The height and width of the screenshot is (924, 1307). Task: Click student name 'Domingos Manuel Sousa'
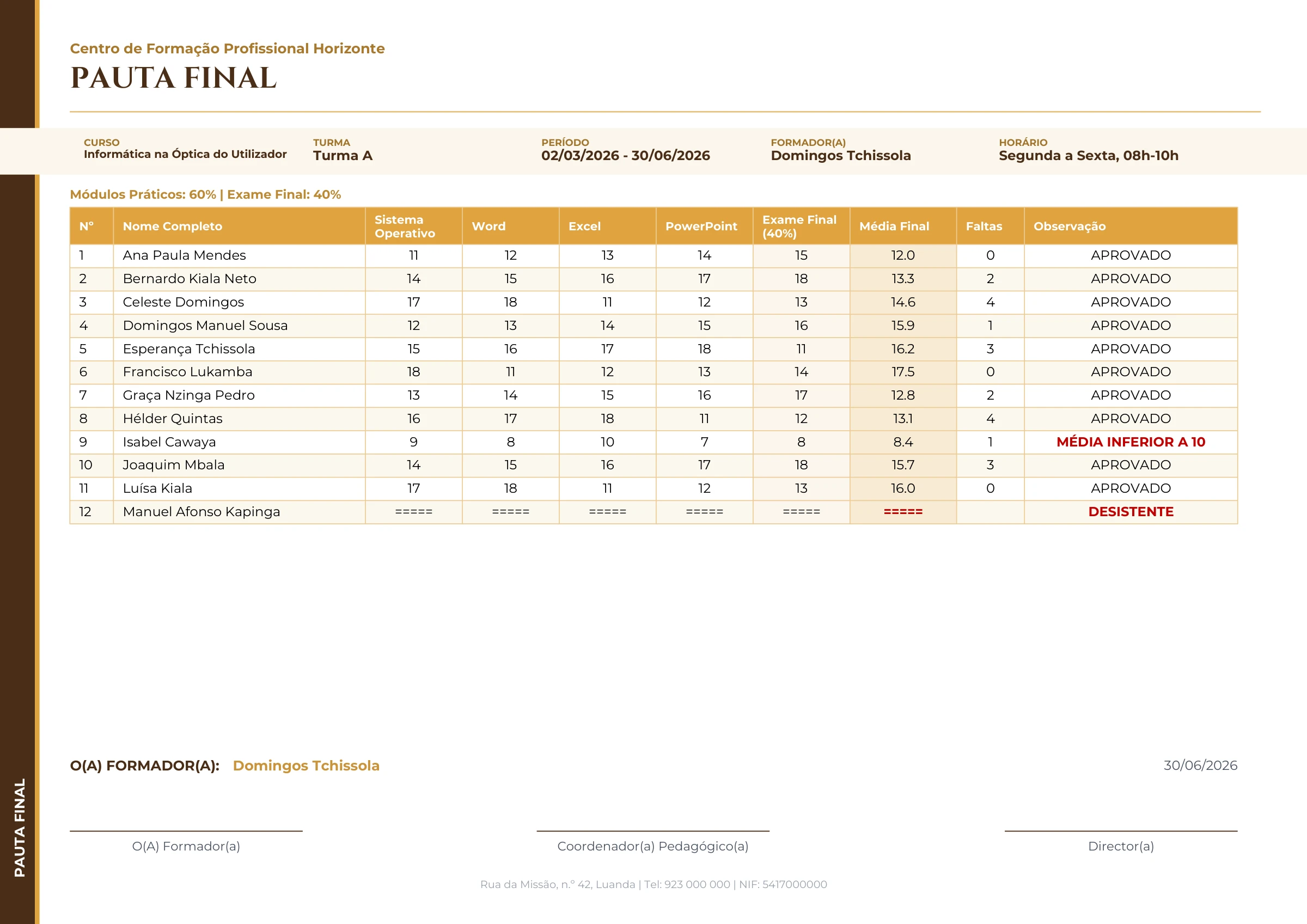click(x=205, y=325)
